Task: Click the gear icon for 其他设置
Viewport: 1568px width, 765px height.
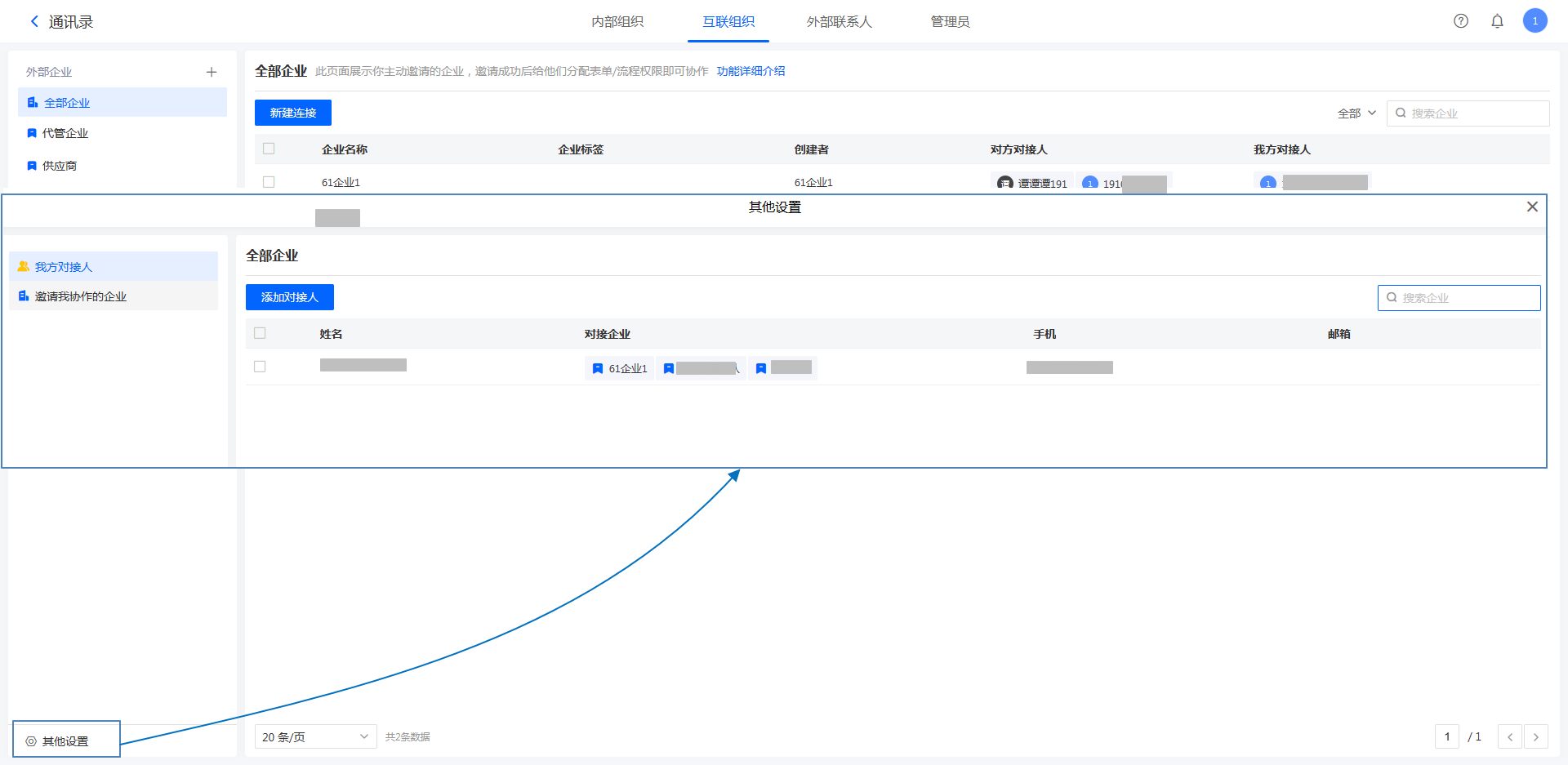Action: point(31,741)
